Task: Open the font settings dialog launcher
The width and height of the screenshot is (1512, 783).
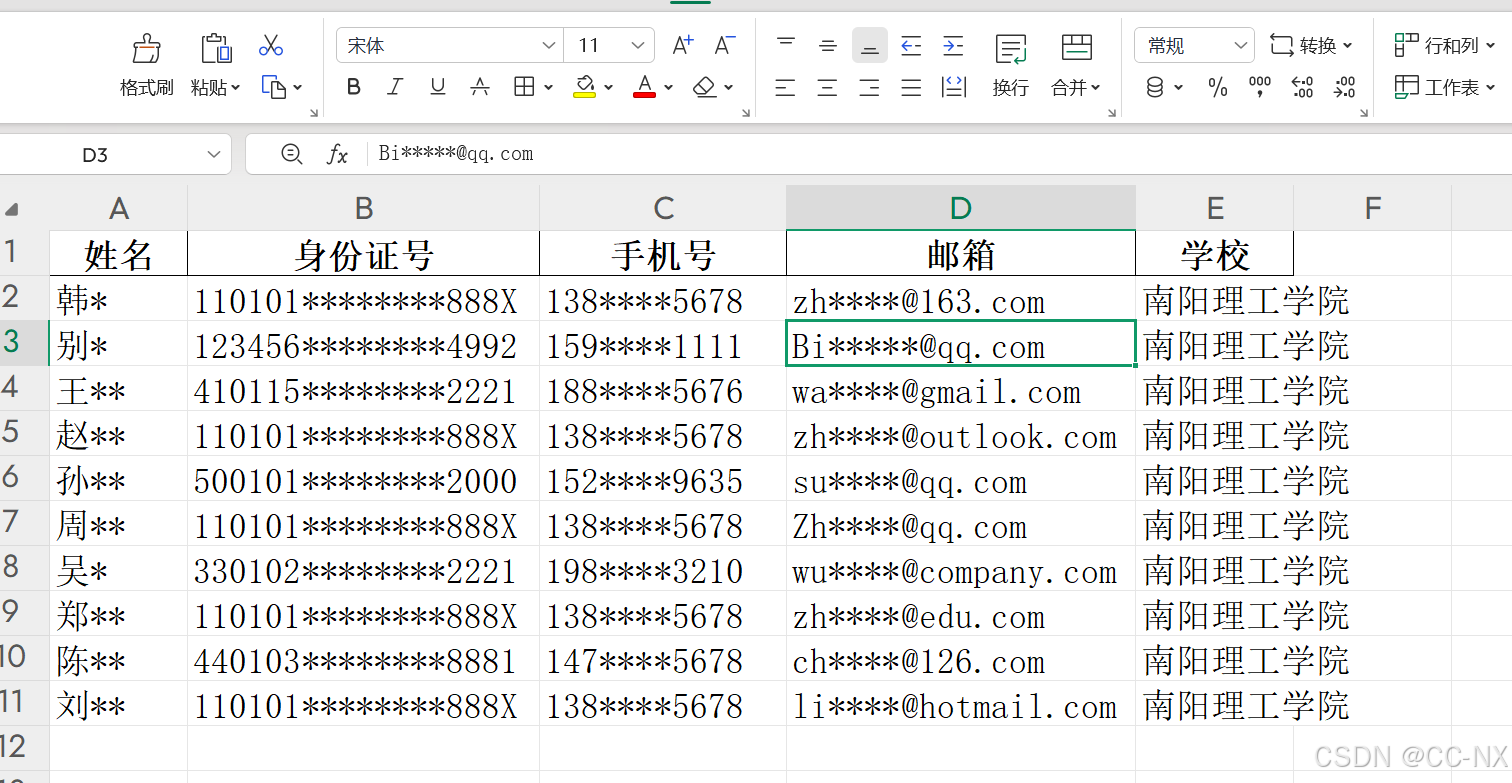Action: 314,114
